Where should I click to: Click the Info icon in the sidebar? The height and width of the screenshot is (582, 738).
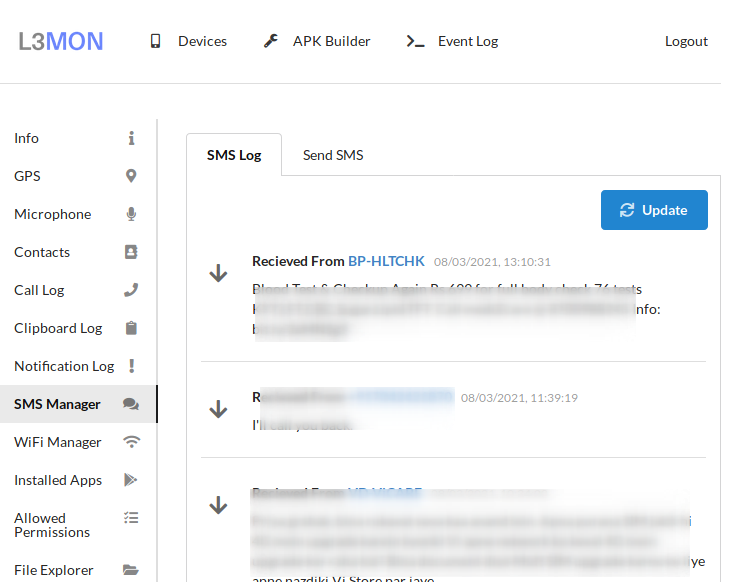pos(131,138)
